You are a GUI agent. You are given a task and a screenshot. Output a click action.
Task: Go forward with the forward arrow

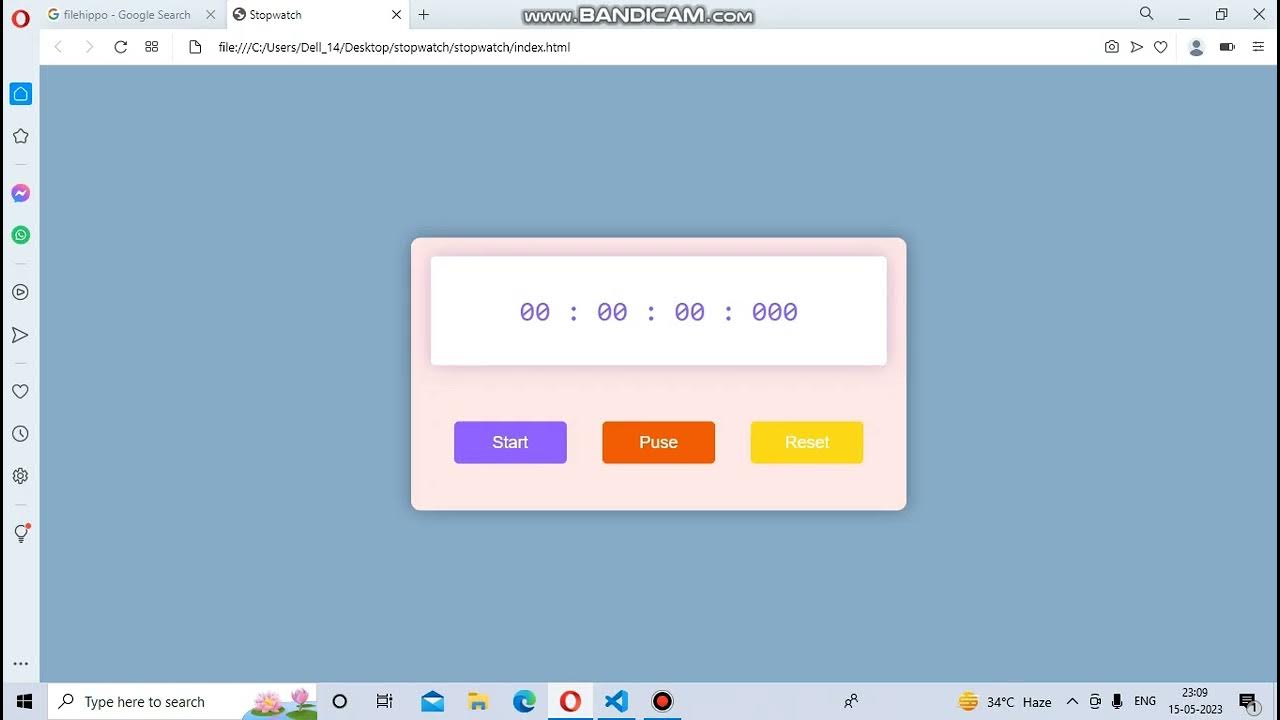tap(89, 47)
